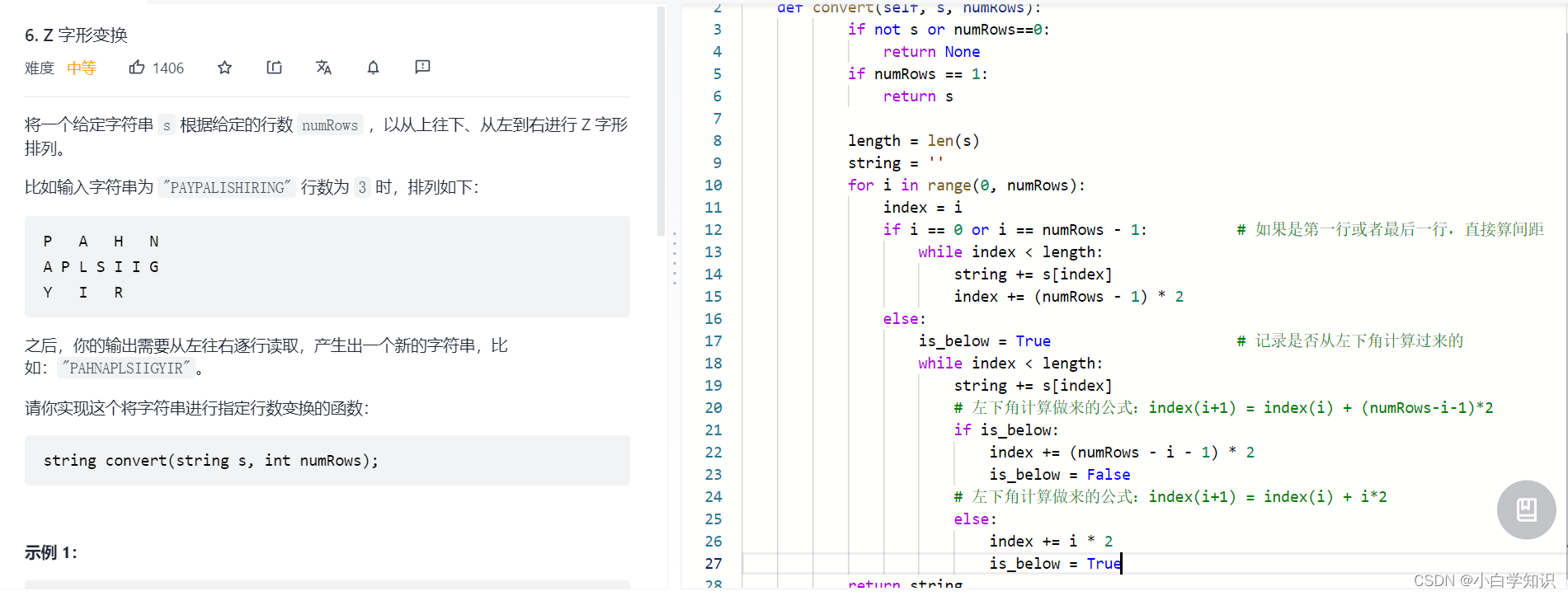The image size is (1568, 596).
Task: Click the 示例 1 heading
Action: (x=50, y=552)
